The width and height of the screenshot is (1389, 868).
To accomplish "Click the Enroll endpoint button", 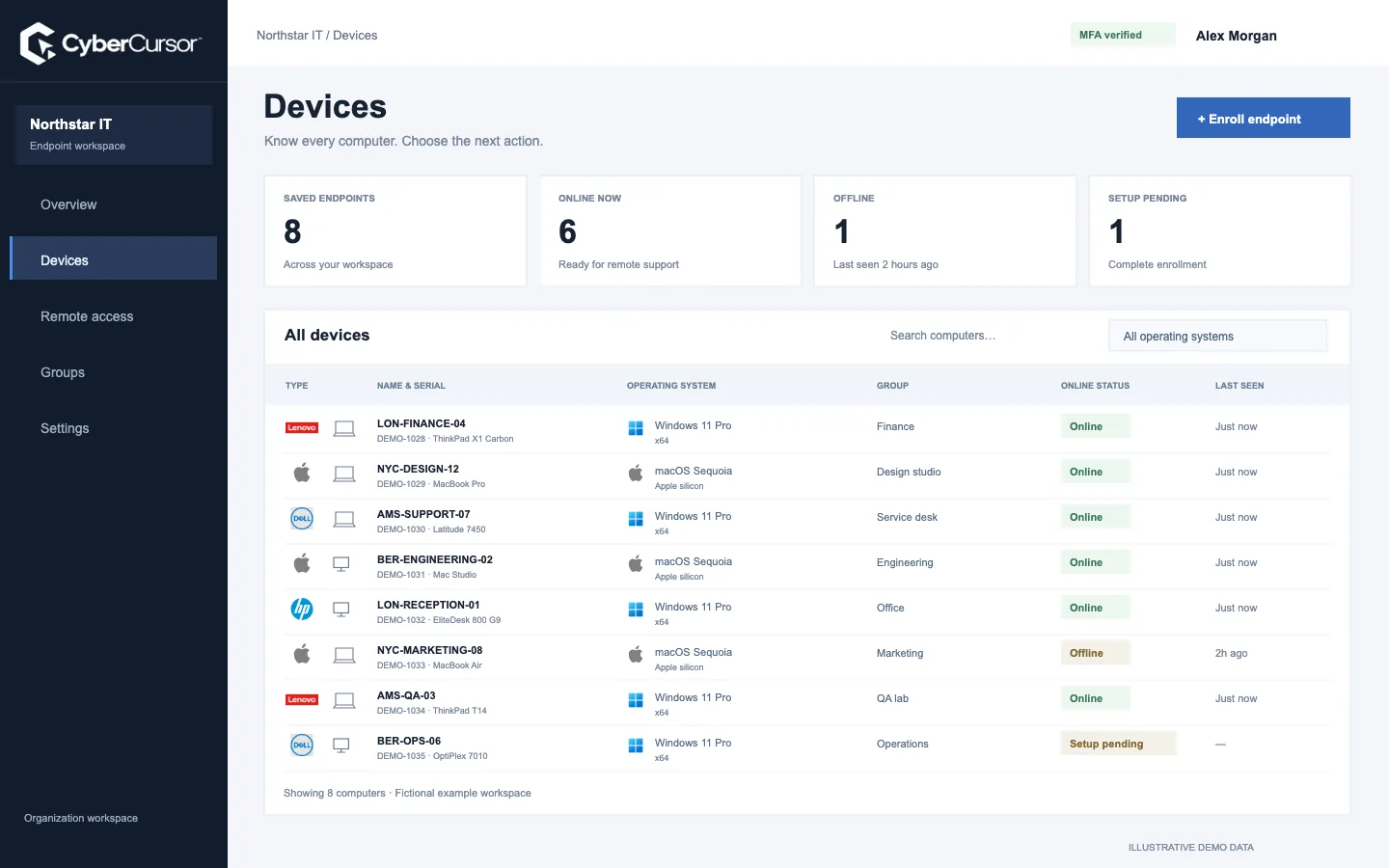I will click(1264, 118).
